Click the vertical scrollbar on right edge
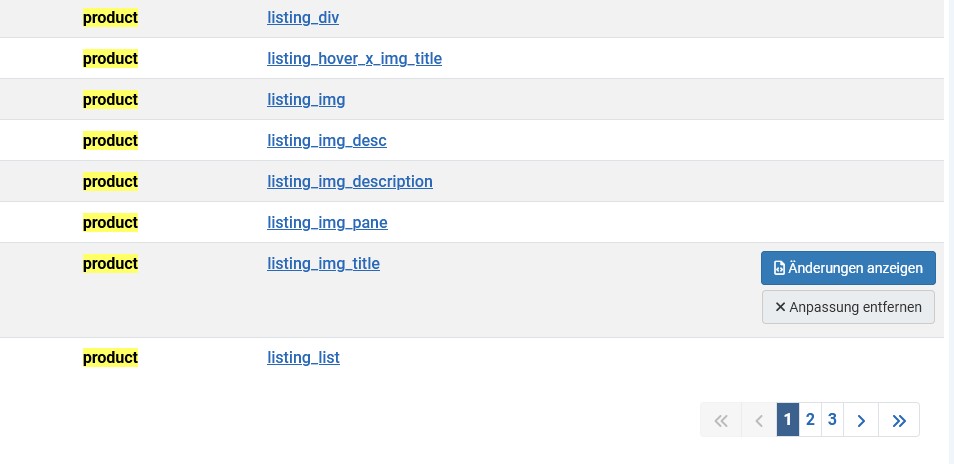The image size is (954, 464). pyautogui.click(x=949, y=232)
